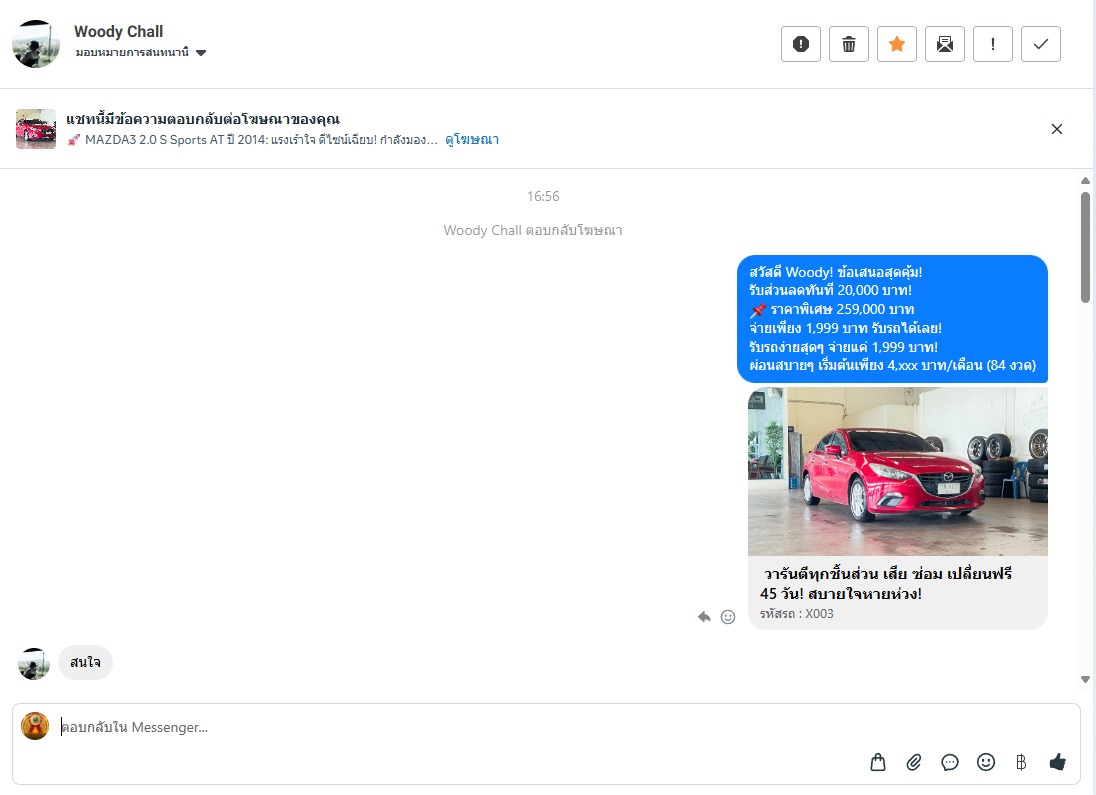Image resolution: width=1096 pixels, height=795 pixels.
Task: Open the assign conversation dropdown under Woody Chall
Action: tap(140, 52)
